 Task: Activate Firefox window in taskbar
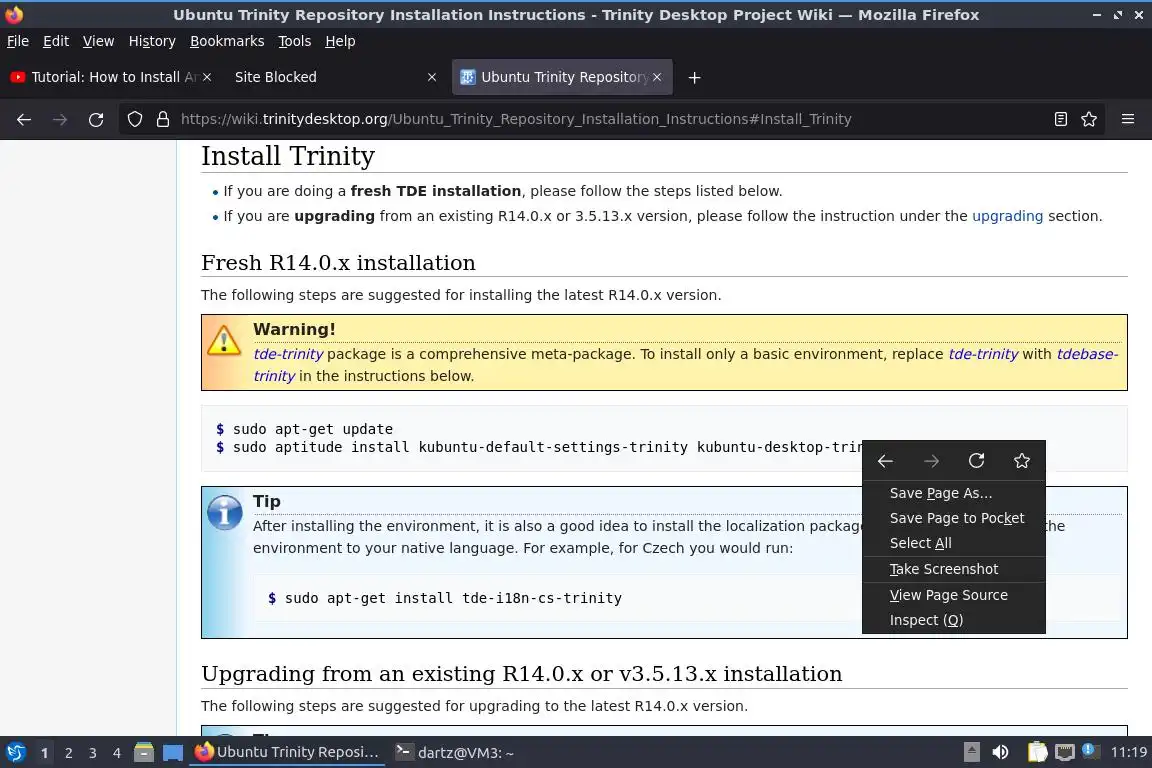tap(287, 753)
